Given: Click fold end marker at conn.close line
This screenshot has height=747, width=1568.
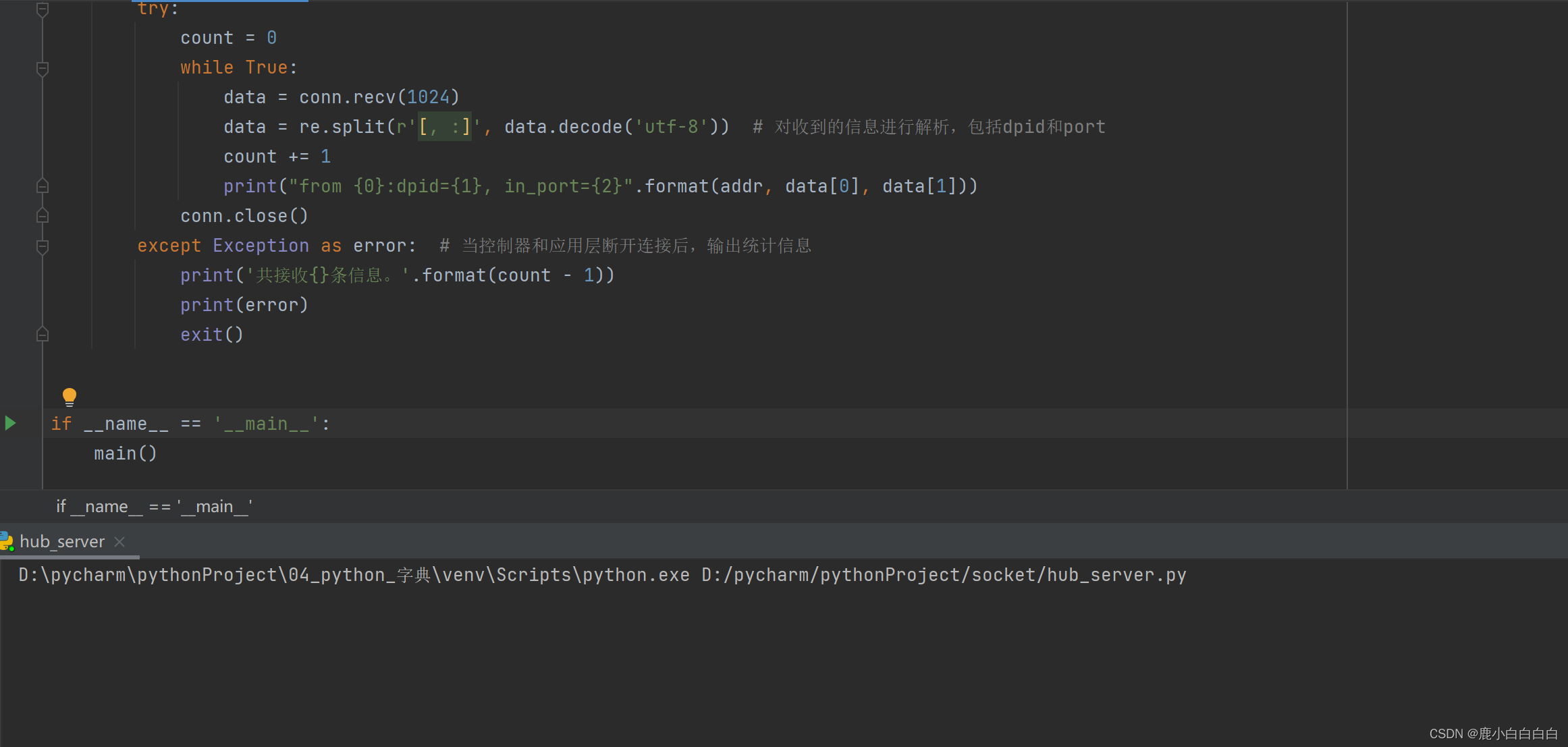Looking at the screenshot, I should coord(42,216).
